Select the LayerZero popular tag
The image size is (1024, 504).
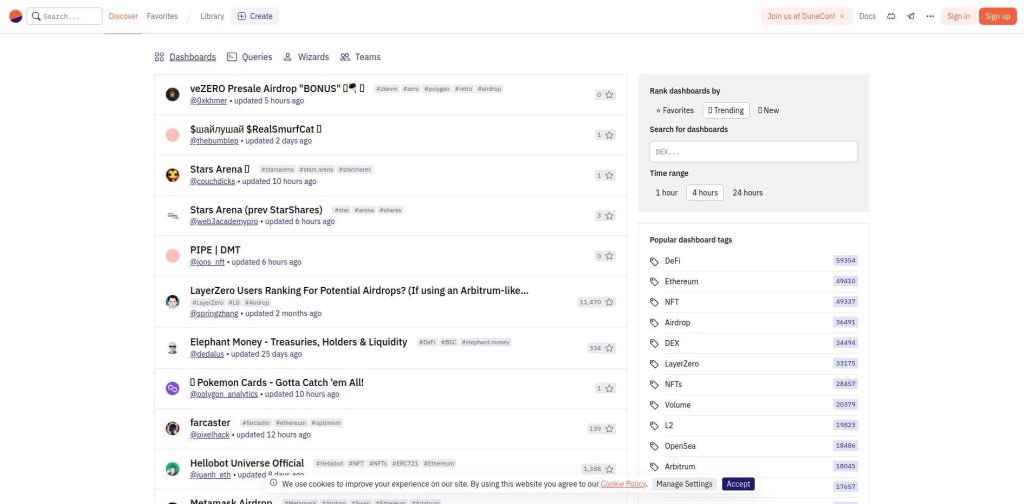(682, 364)
